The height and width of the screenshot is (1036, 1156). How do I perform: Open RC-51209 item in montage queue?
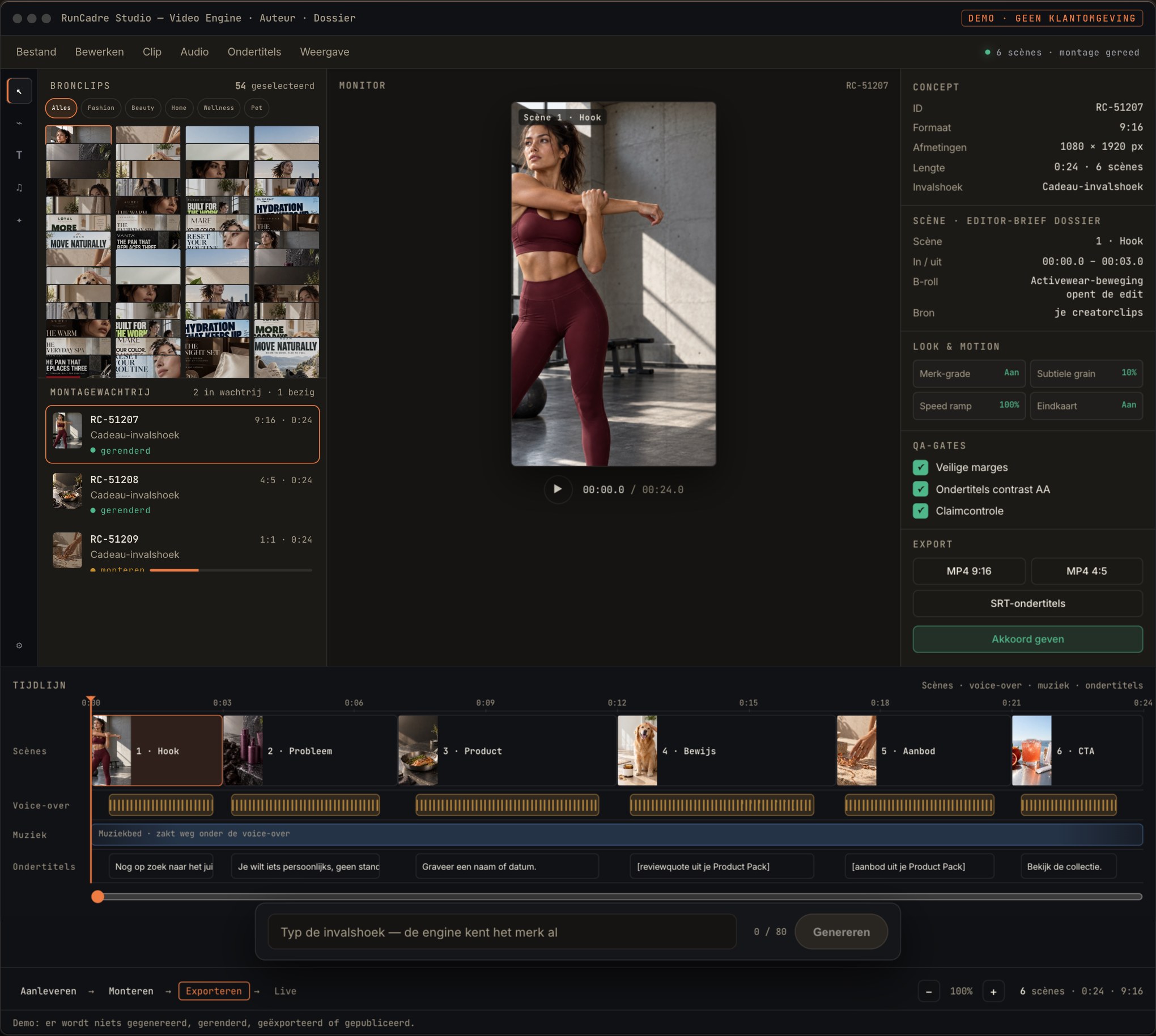182,550
